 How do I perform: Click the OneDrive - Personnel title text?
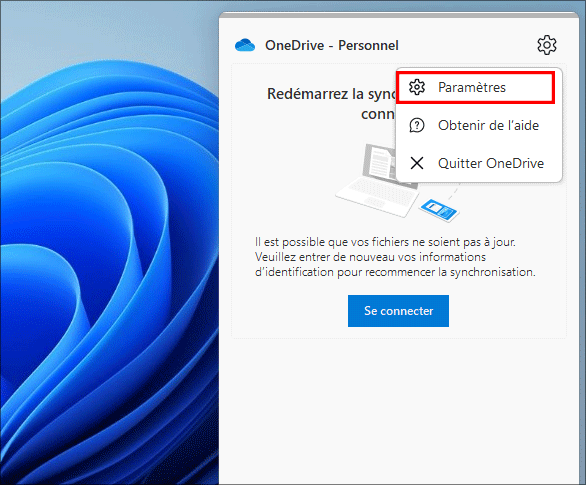coord(331,46)
